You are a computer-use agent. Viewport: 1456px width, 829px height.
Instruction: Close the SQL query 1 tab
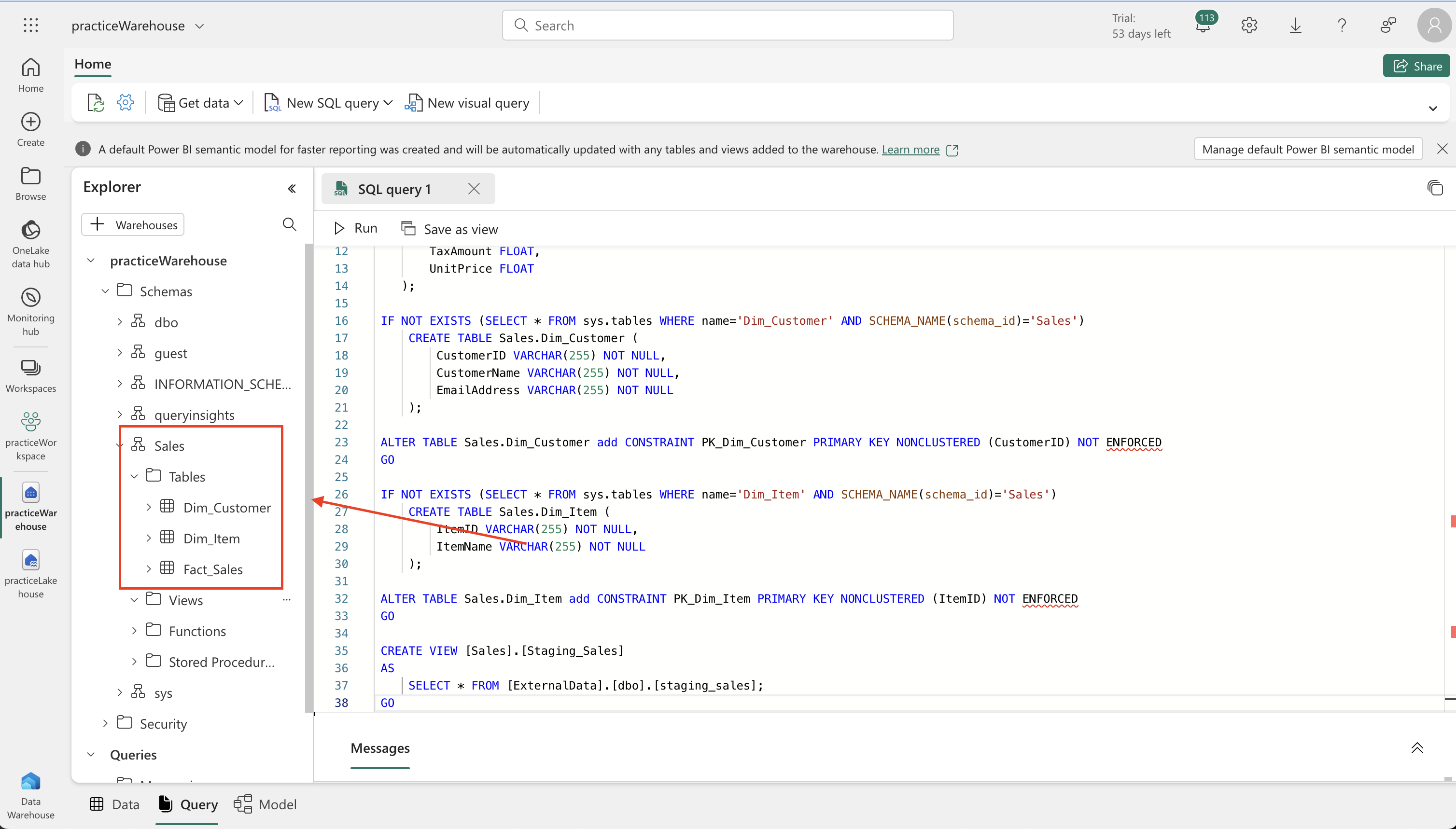pos(474,189)
